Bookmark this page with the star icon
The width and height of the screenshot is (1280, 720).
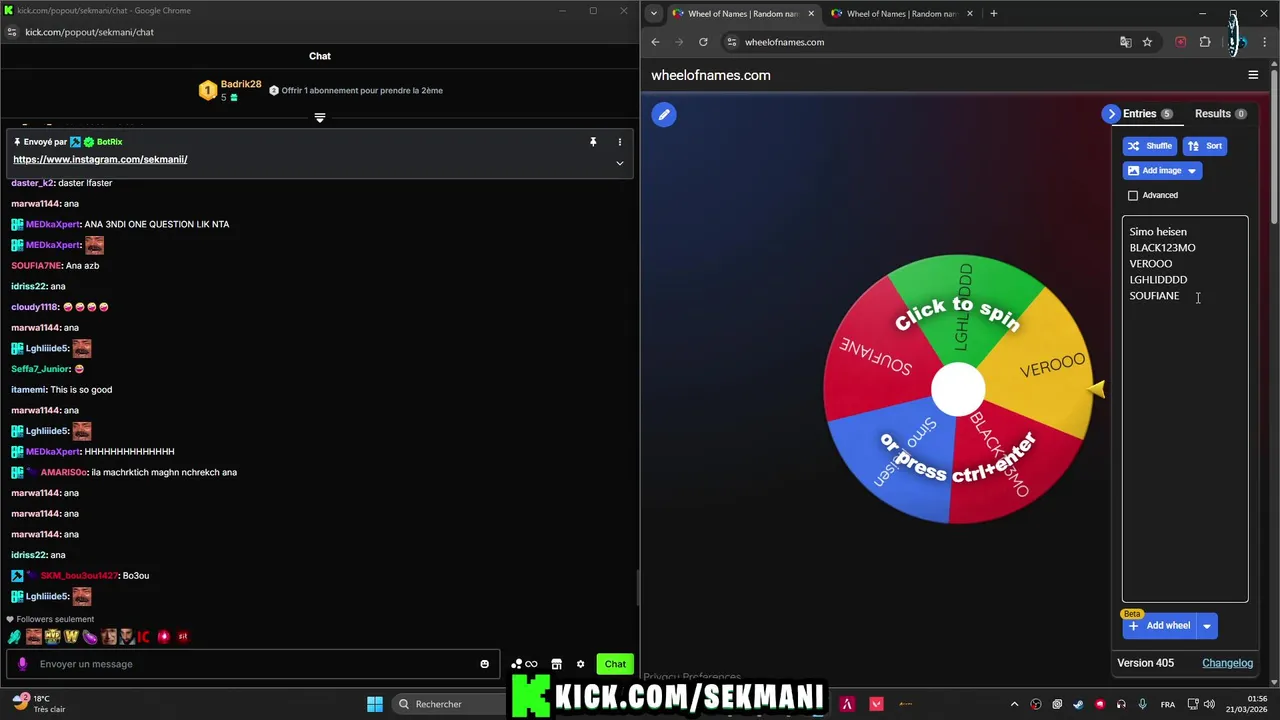tap(1147, 42)
